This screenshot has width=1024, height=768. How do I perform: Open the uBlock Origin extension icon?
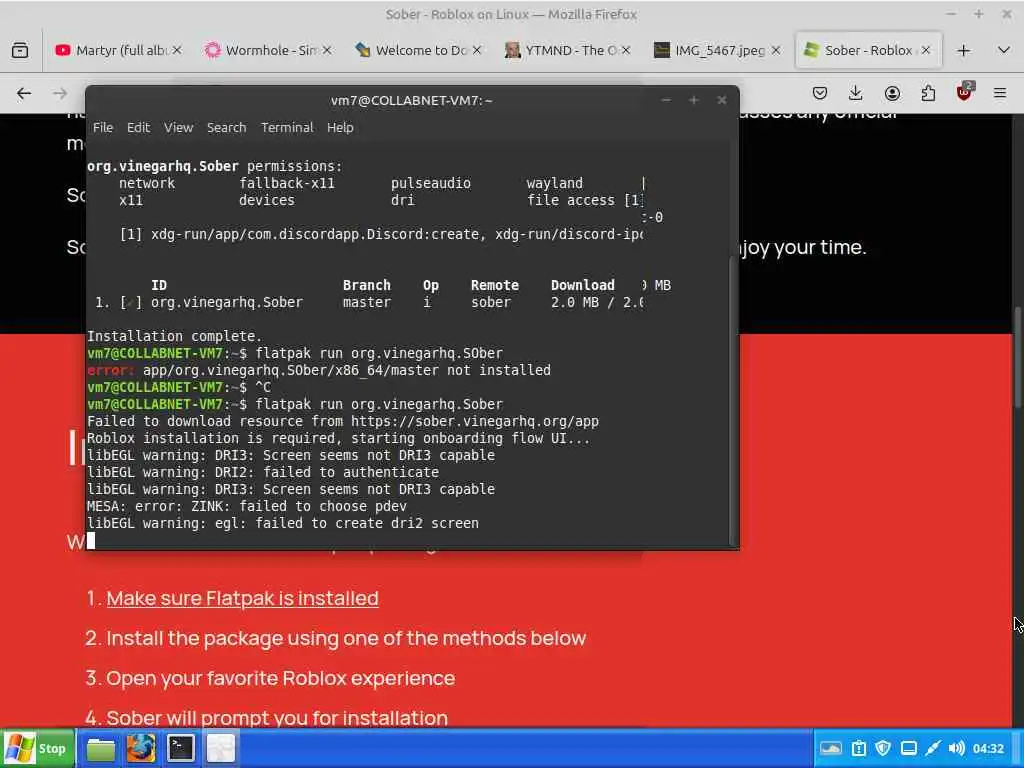point(965,92)
